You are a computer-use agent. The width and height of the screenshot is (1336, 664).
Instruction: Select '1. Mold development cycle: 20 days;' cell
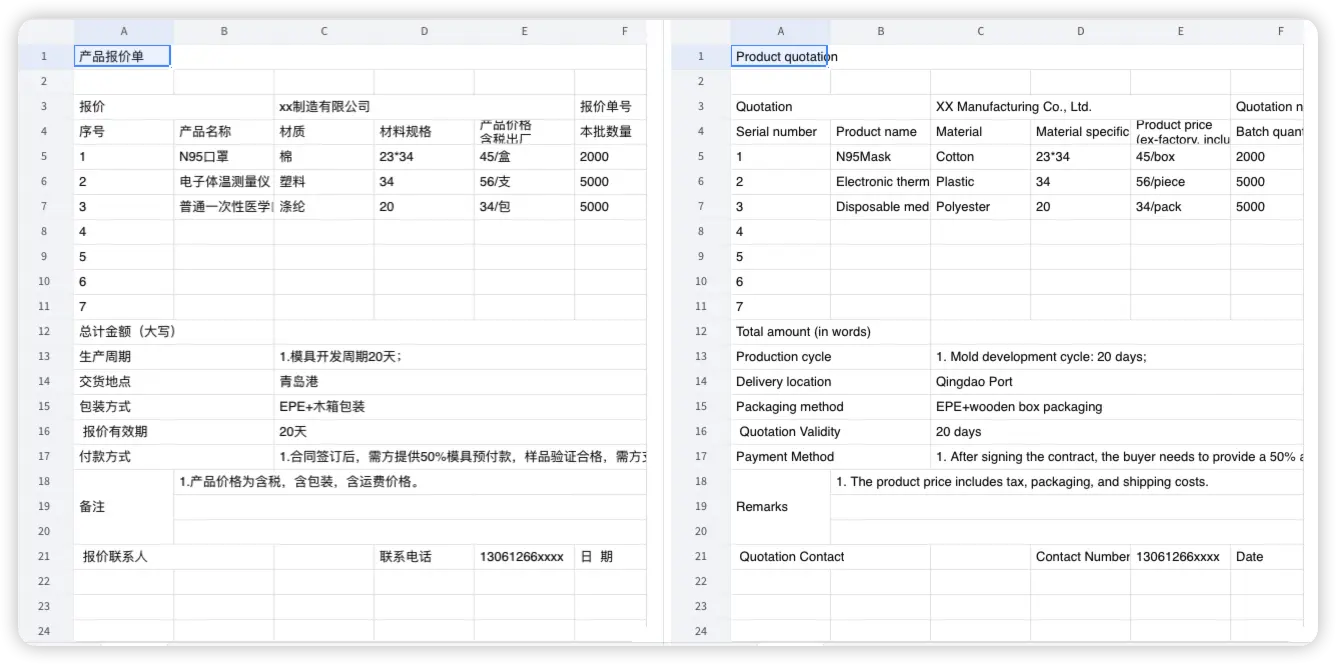click(x=1117, y=356)
